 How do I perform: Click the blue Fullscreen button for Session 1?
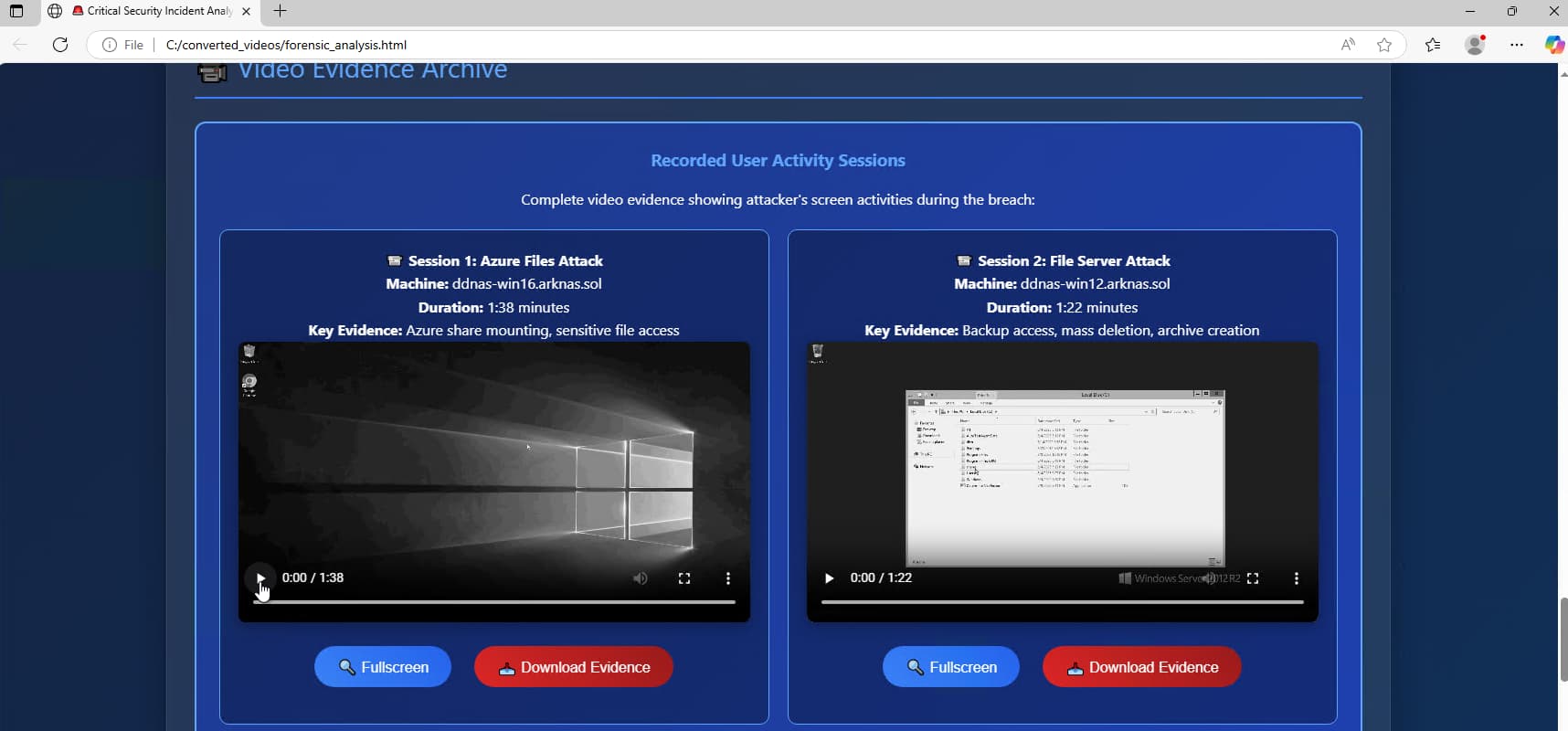click(x=383, y=667)
